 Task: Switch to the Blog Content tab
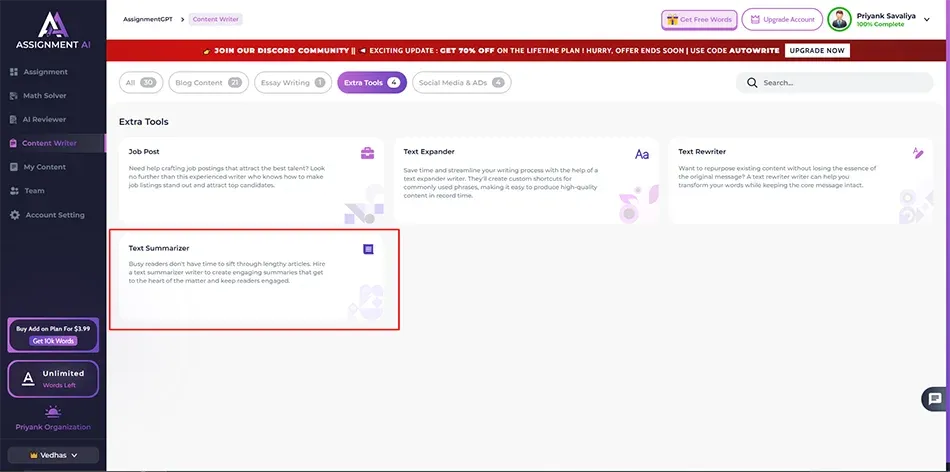206,83
